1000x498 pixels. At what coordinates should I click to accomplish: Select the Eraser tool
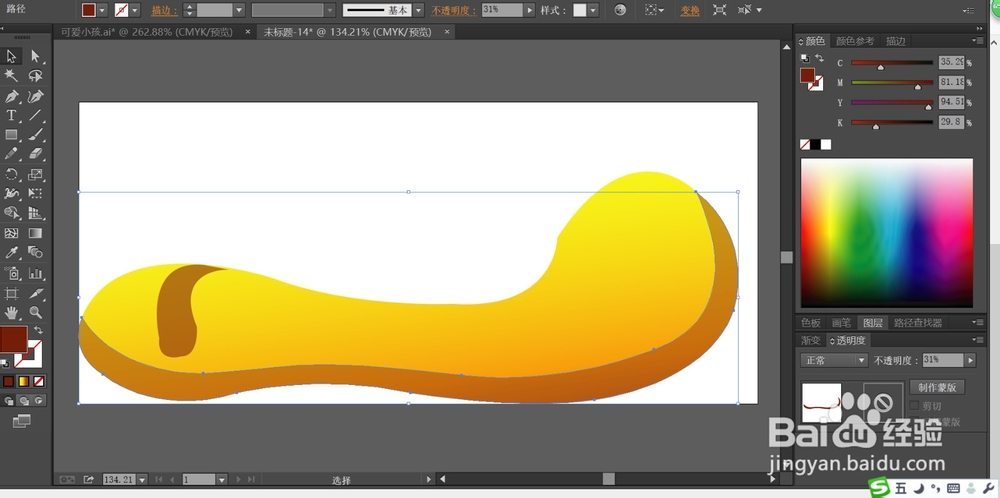(35, 154)
